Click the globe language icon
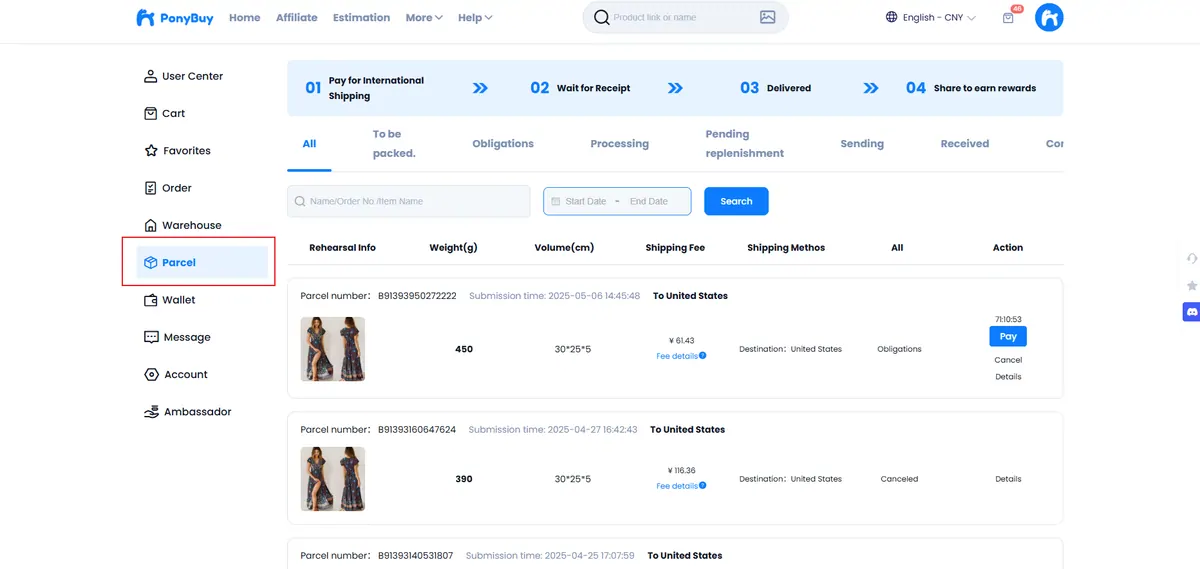1200x569 pixels. [x=892, y=17]
